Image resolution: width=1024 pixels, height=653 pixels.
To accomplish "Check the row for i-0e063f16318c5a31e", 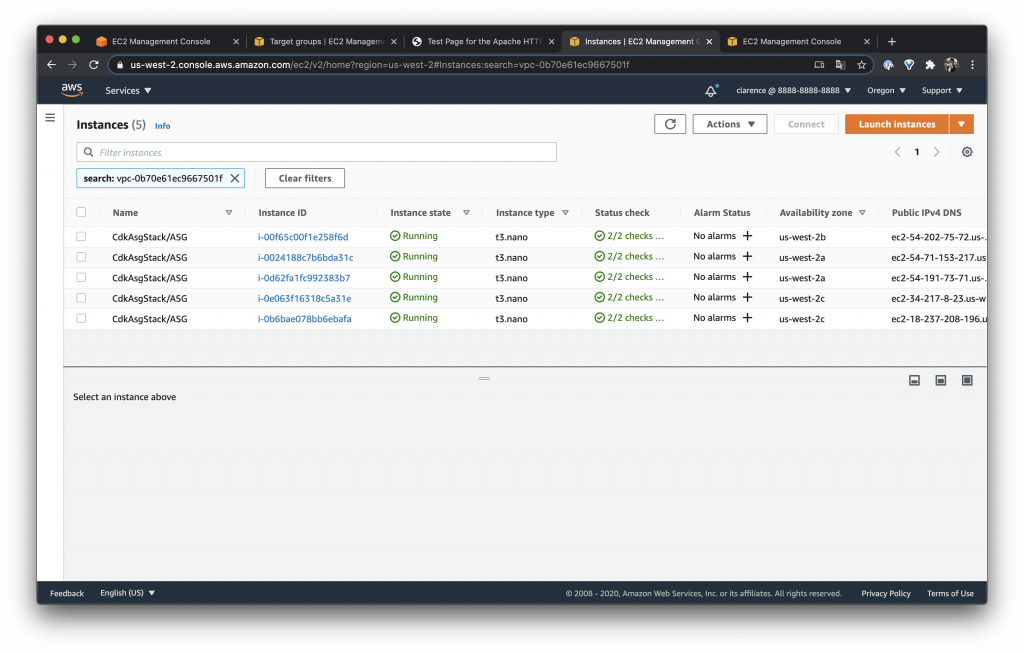I will [81, 298].
